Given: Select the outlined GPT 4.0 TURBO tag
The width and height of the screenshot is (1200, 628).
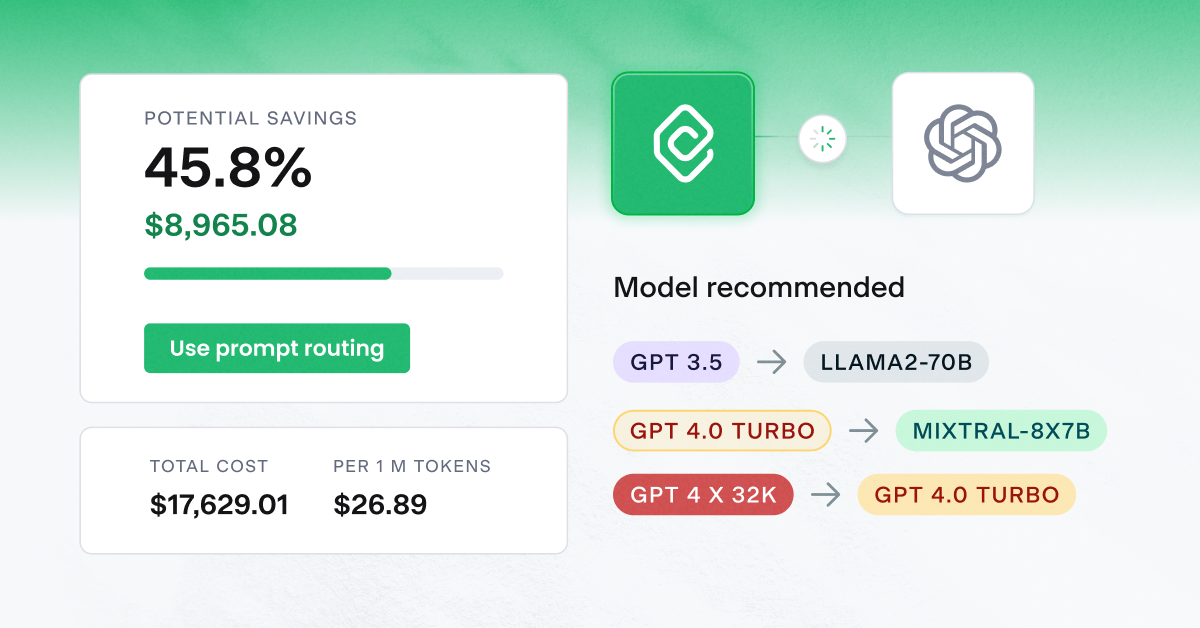Looking at the screenshot, I should coord(722,431).
